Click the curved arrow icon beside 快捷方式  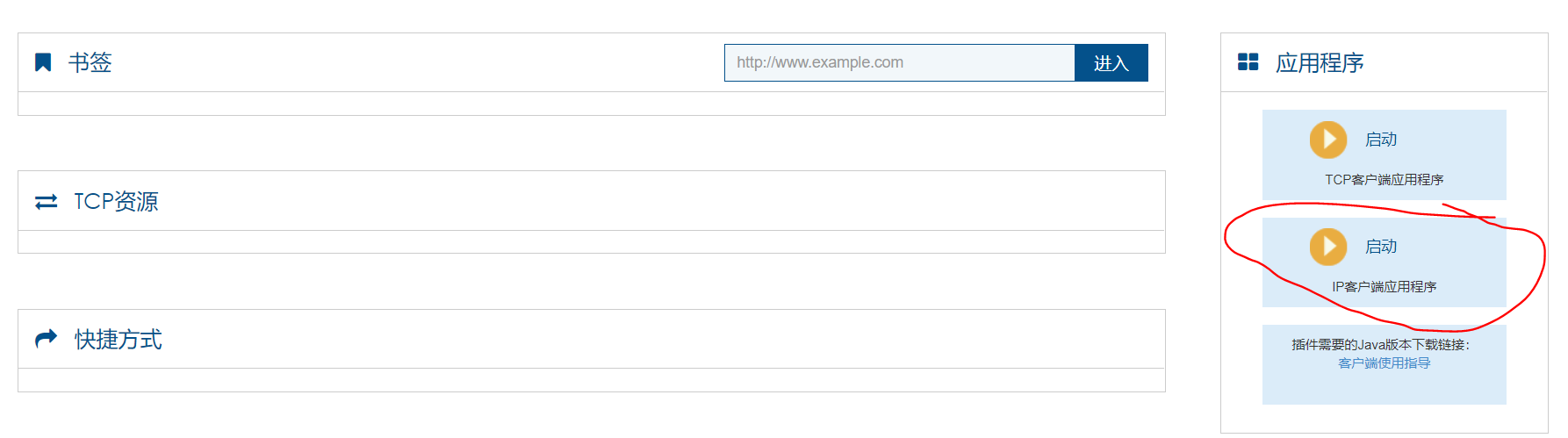tap(46, 338)
